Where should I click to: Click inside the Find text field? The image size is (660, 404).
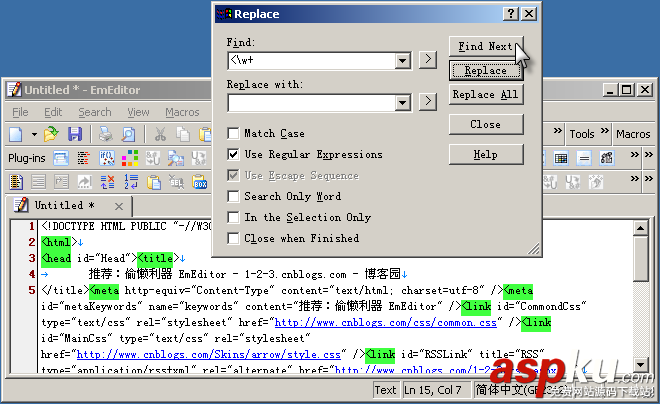[311, 61]
